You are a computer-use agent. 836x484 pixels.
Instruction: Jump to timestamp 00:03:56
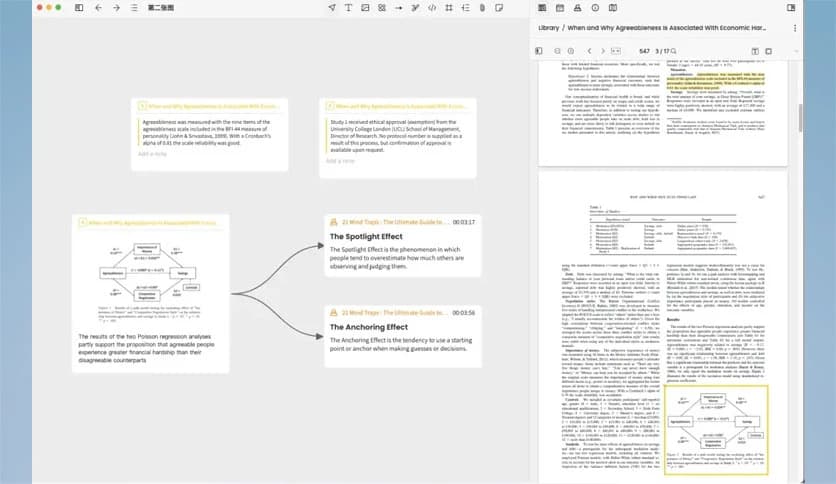[463, 313]
